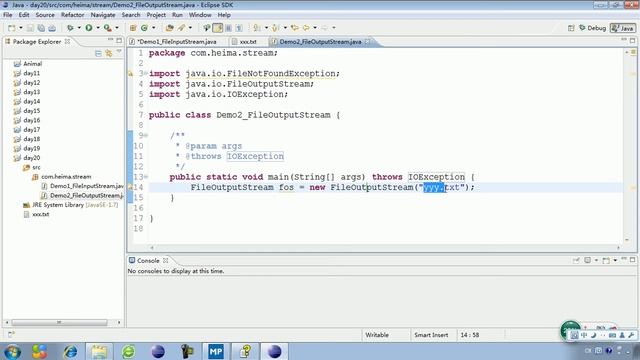
Task: Collapse the Javadoc fold on line 9
Action: 146,136
